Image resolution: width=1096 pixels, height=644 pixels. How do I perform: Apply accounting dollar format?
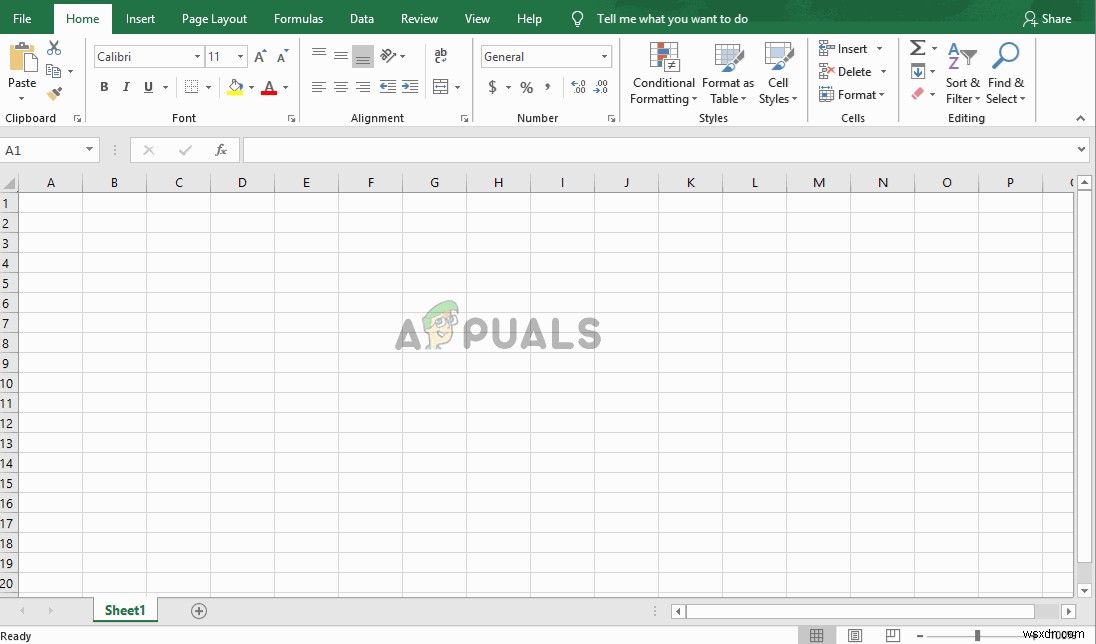tap(493, 87)
